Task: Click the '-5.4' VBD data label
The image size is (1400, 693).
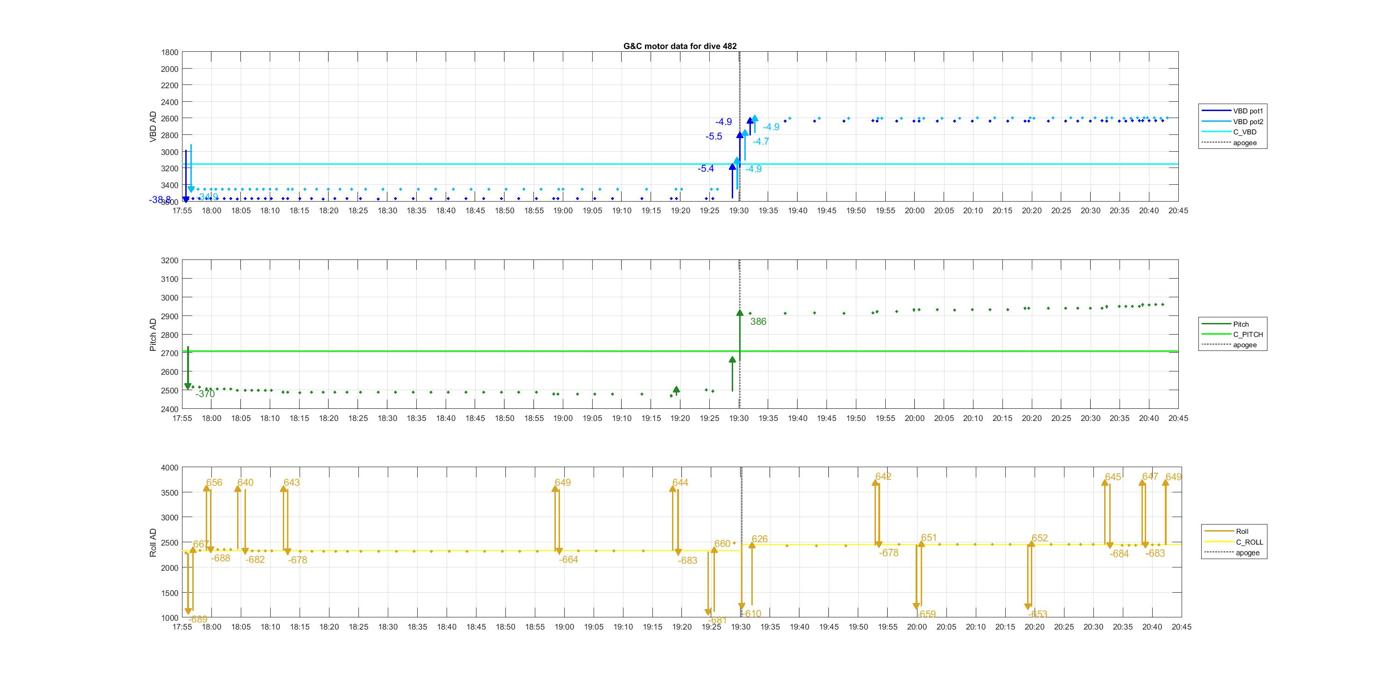Action: (706, 169)
